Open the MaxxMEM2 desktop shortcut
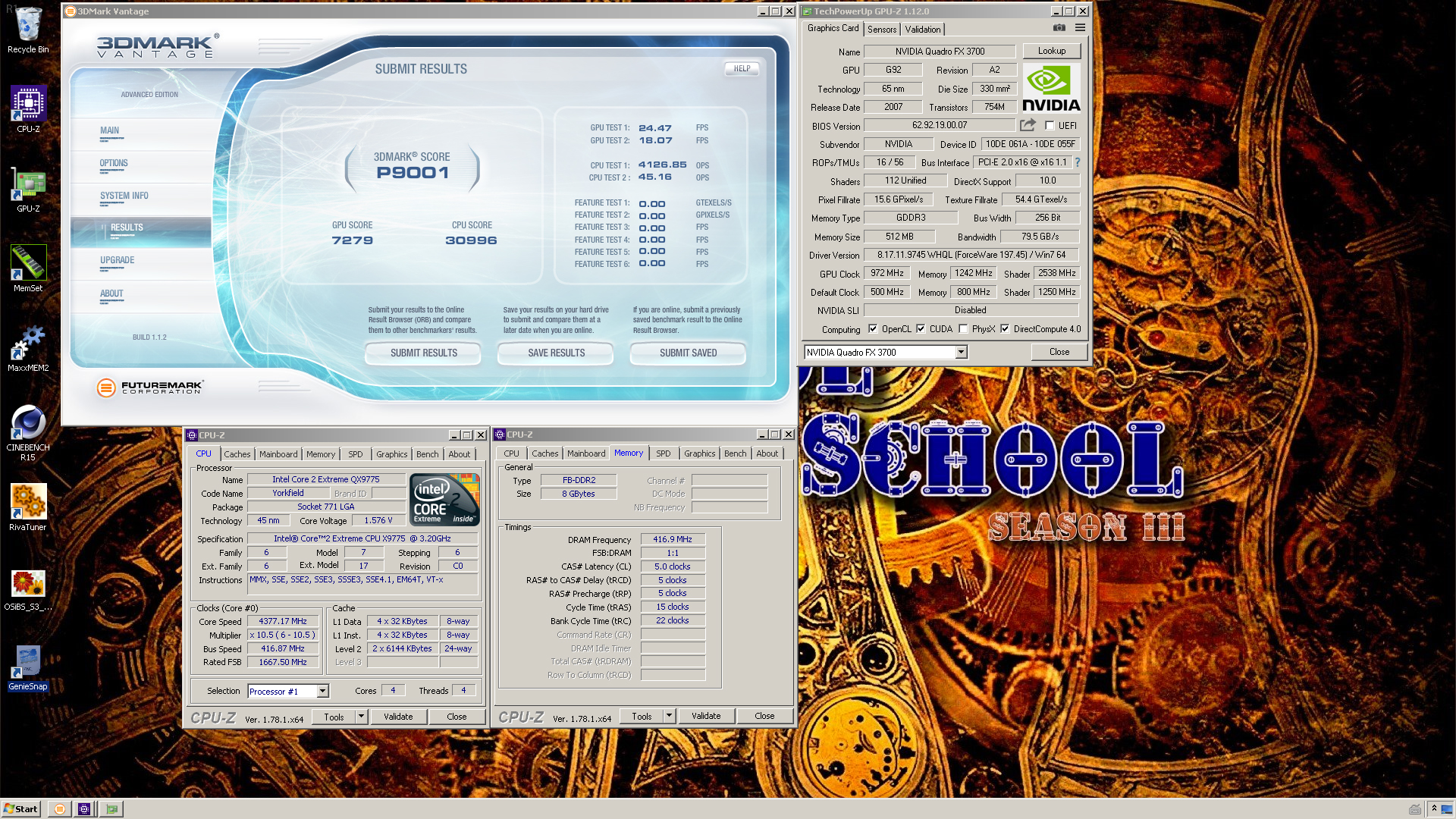 (x=28, y=349)
